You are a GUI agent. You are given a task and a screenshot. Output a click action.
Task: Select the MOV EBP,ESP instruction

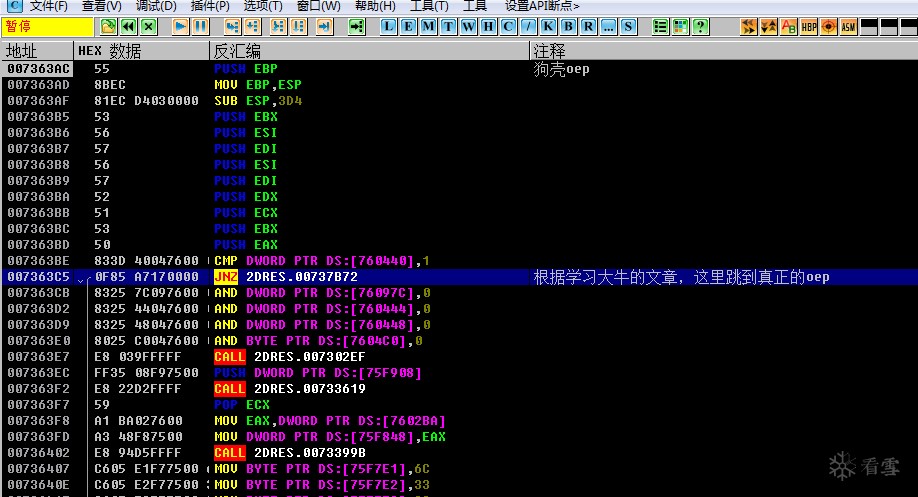pyautogui.click(x=258, y=85)
